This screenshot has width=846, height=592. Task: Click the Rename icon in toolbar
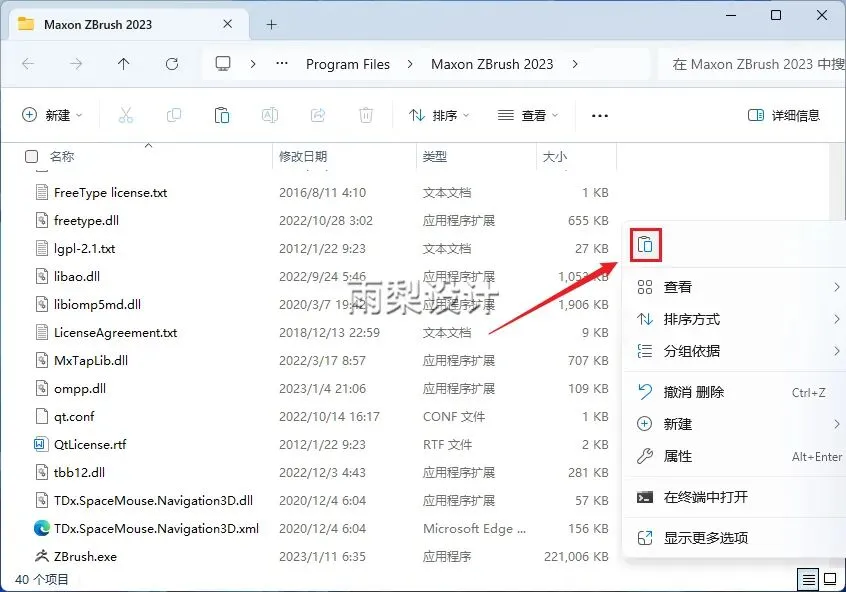pyautogui.click(x=270, y=115)
